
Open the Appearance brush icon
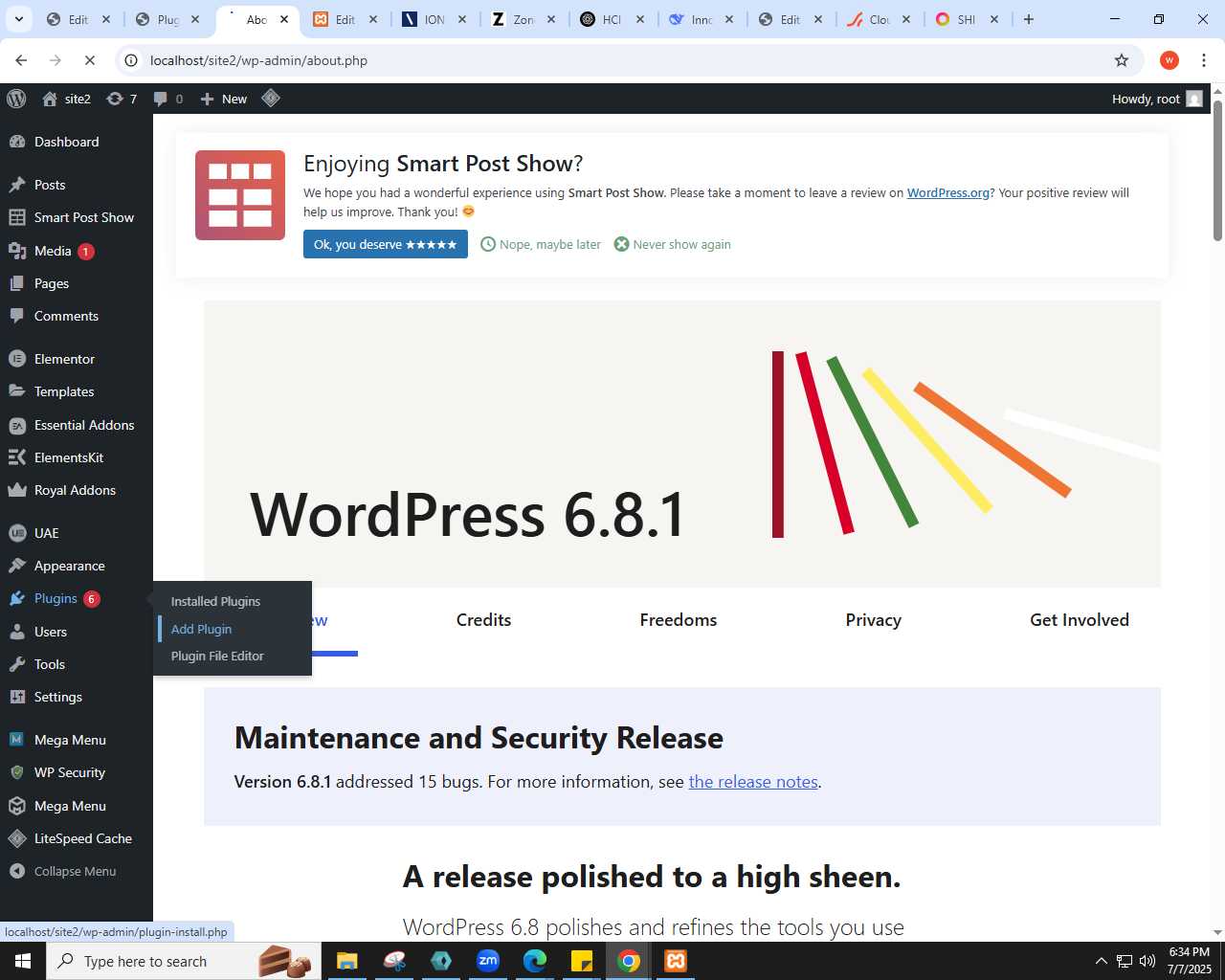pyautogui.click(x=17, y=566)
